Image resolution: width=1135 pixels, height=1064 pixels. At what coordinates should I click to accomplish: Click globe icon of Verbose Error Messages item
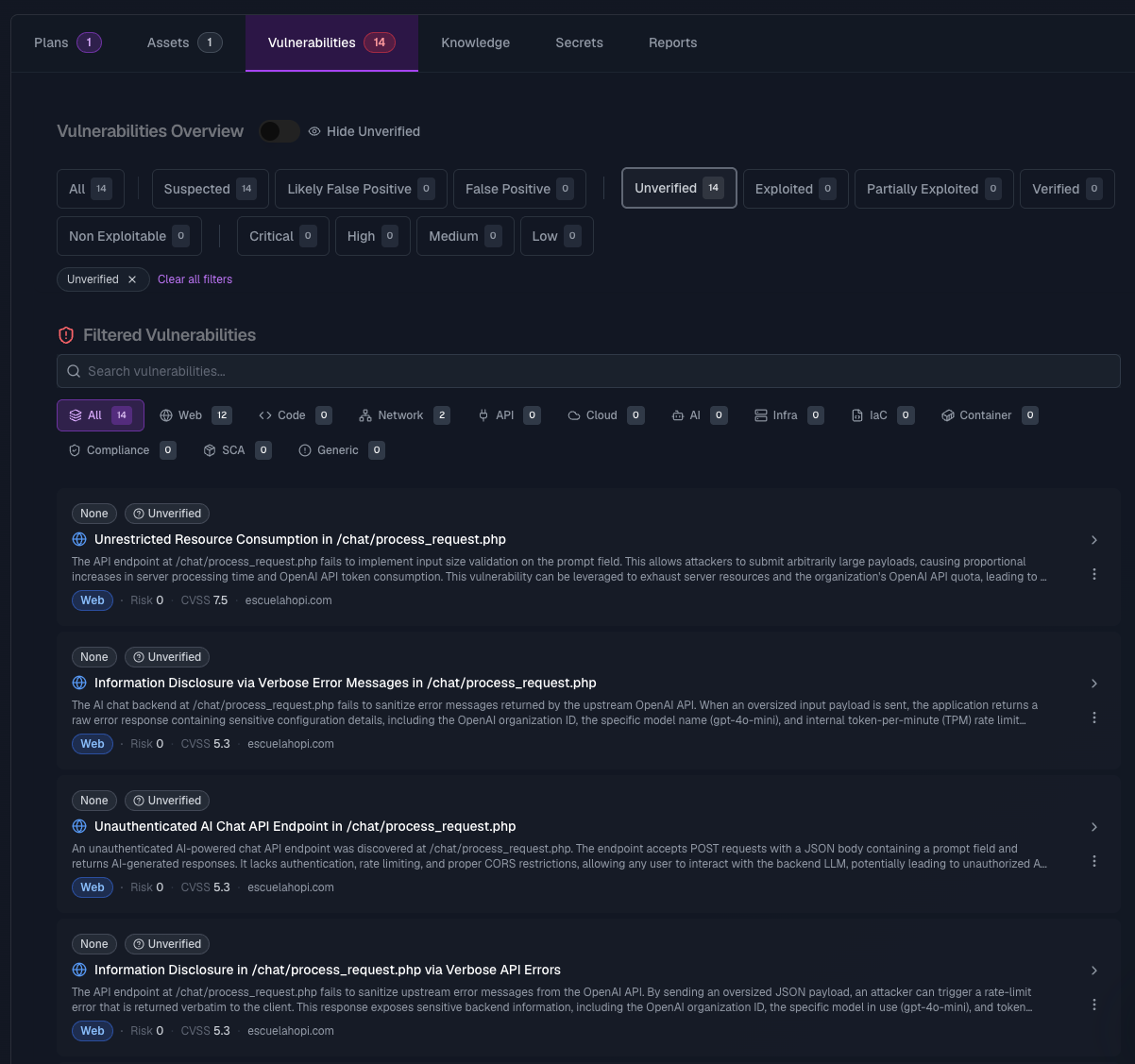click(x=79, y=683)
